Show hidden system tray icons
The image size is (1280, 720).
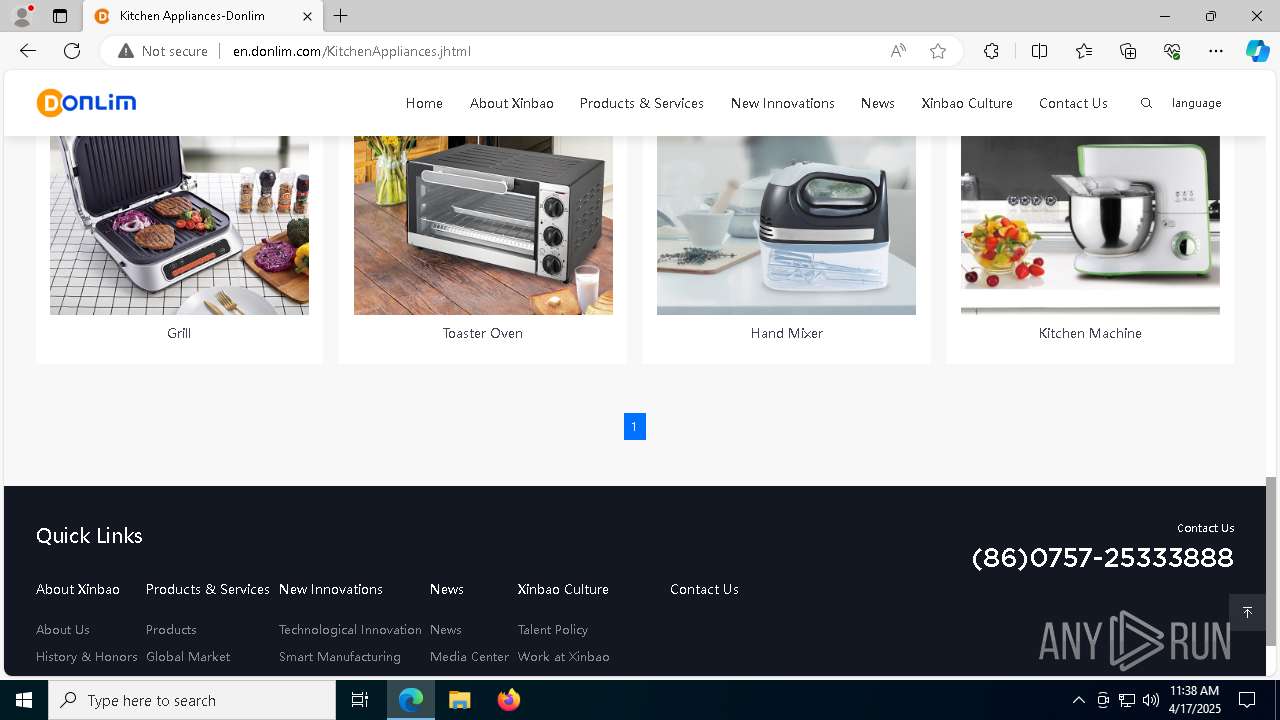tap(1078, 700)
